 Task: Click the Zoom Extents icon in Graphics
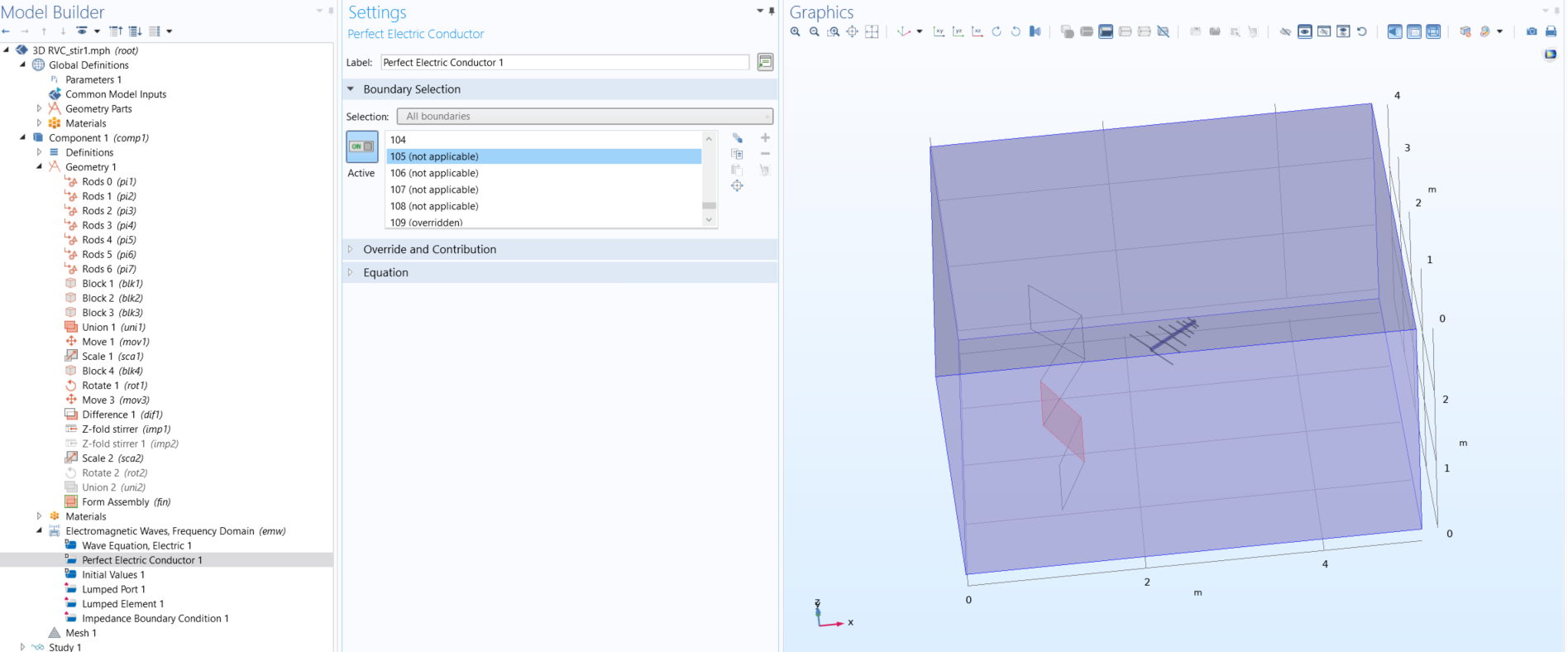(872, 31)
